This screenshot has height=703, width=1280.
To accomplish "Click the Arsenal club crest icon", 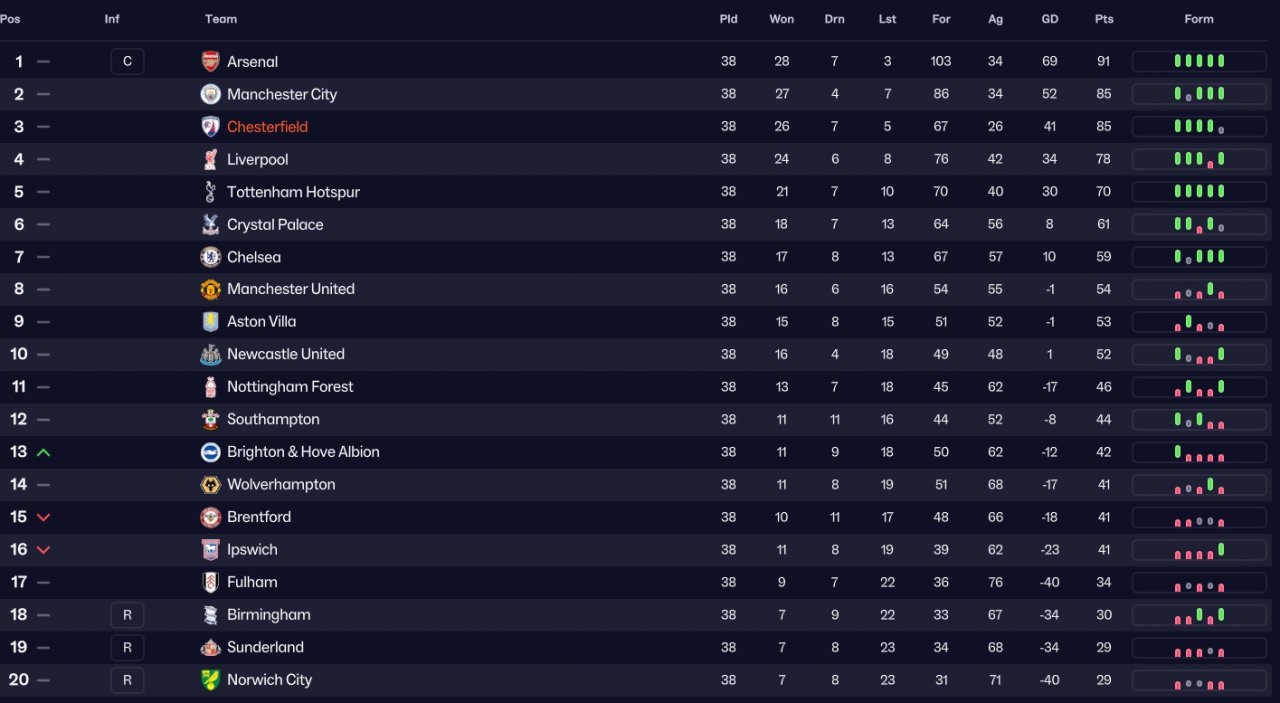I will pos(210,62).
